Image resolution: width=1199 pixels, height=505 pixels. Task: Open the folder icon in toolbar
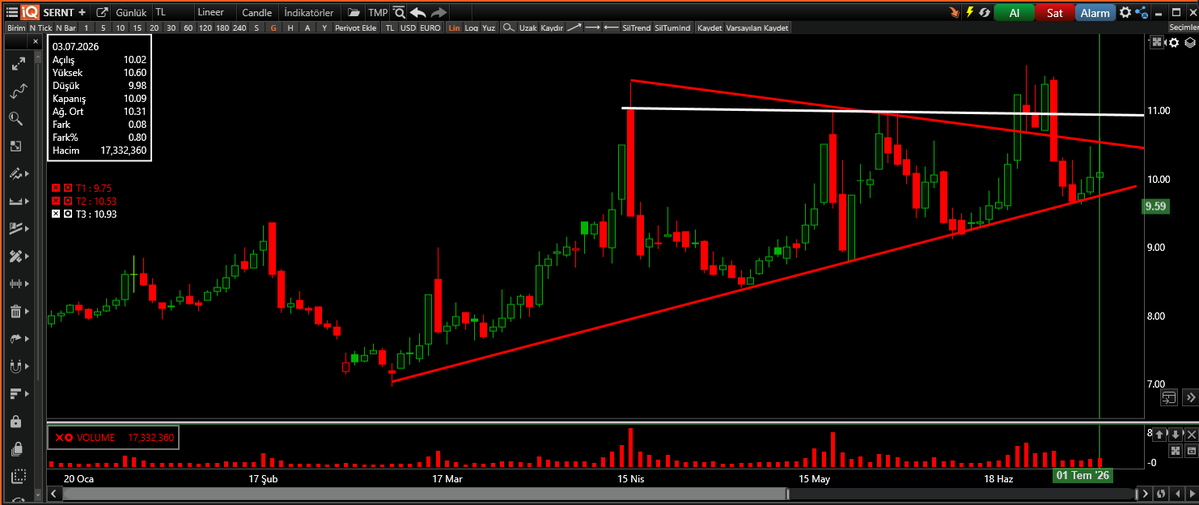click(353, 13)
